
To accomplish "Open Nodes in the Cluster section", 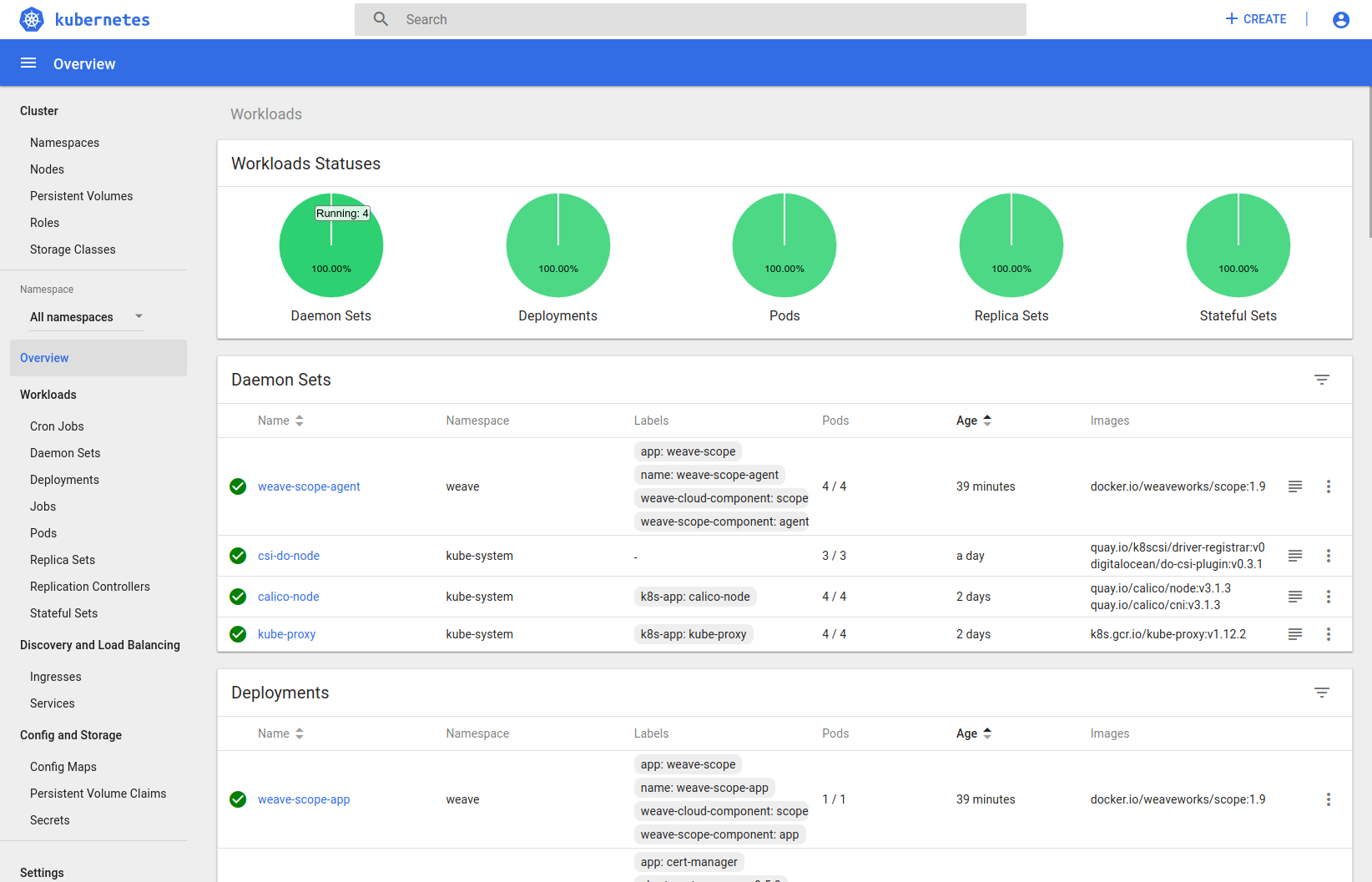I will click(47, 169).
